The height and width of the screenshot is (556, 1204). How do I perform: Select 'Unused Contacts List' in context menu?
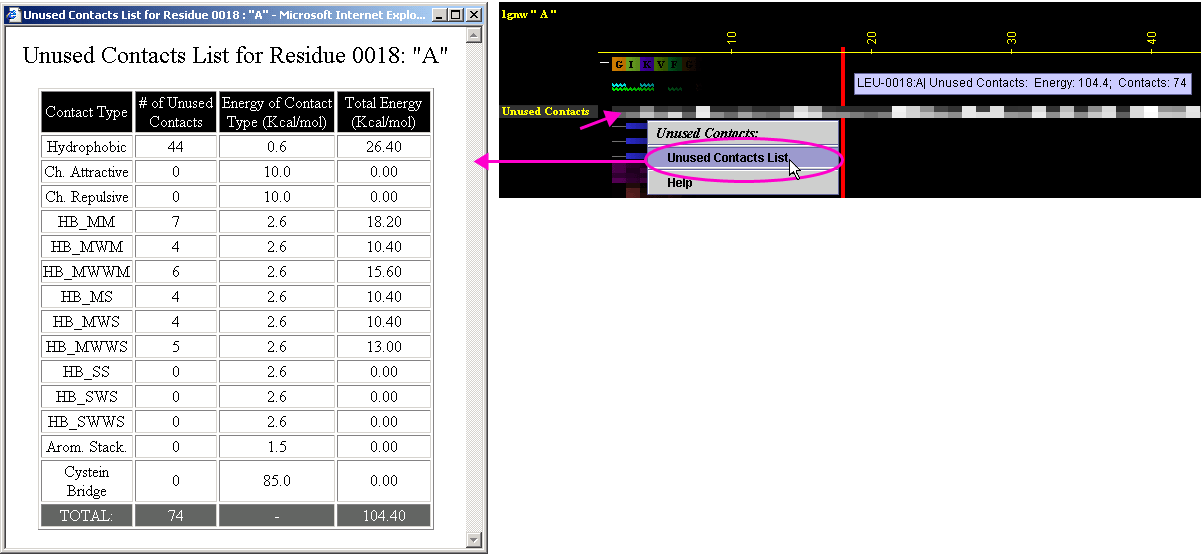742,158
